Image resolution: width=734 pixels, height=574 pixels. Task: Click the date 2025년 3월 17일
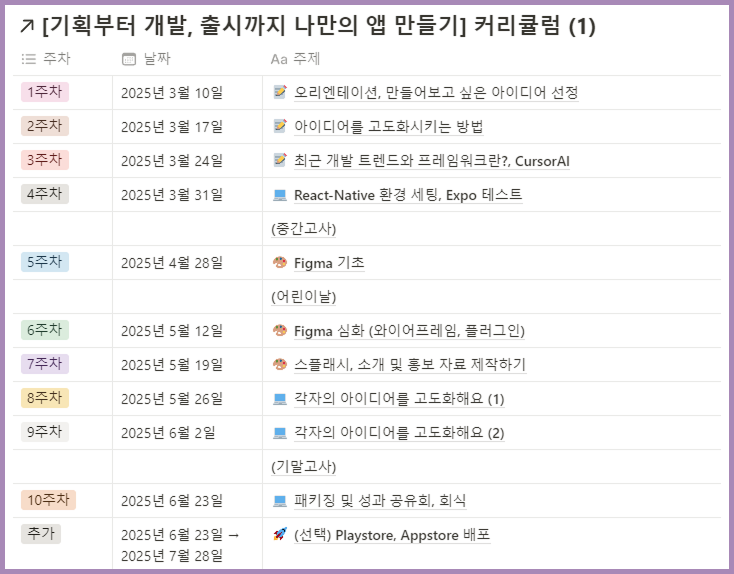coord(172,127)
